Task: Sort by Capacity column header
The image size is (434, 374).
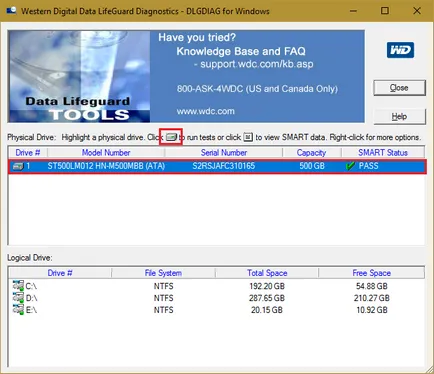Action: pos(311,153)
